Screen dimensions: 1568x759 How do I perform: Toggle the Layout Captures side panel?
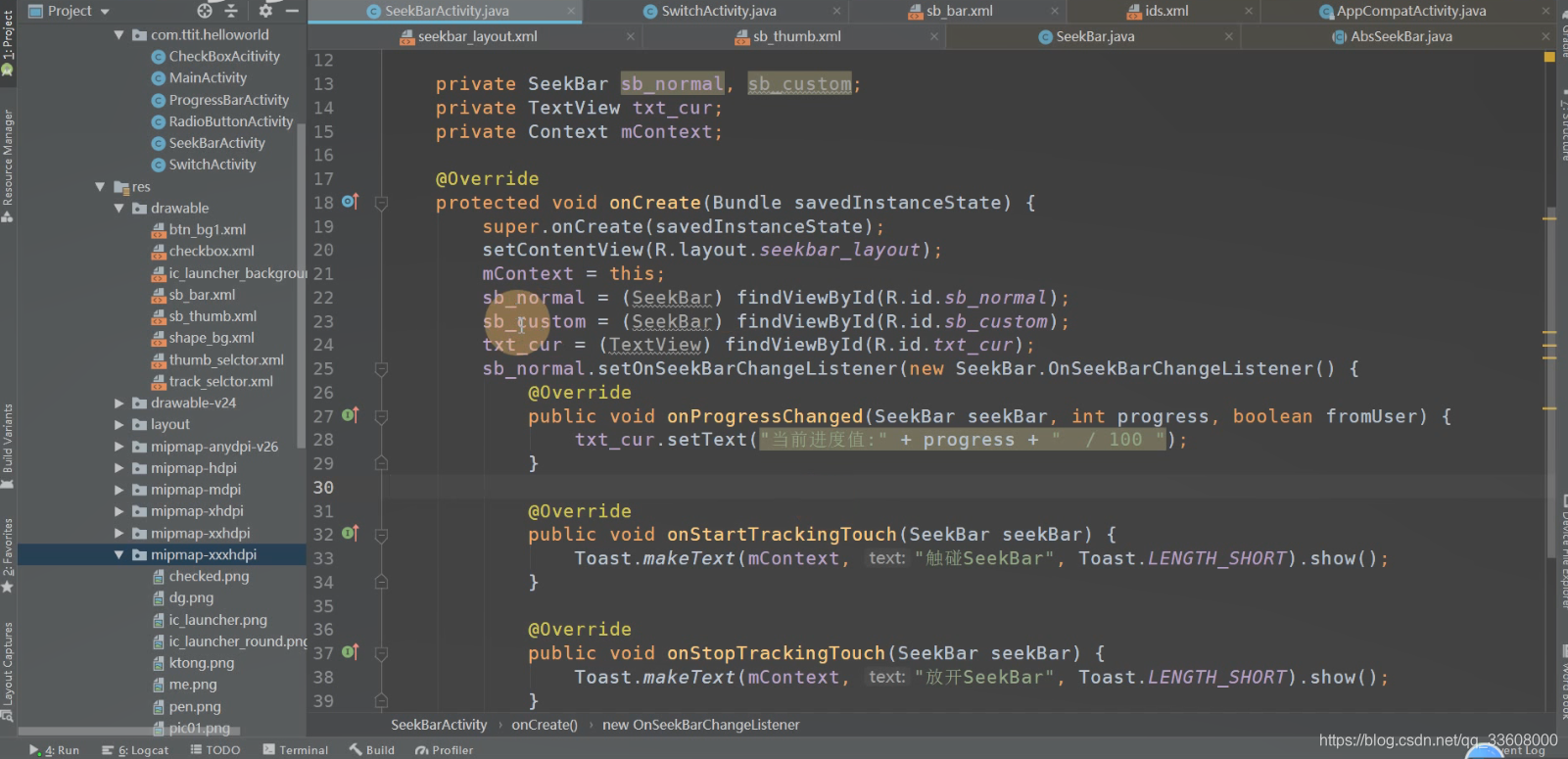(8, 671)
